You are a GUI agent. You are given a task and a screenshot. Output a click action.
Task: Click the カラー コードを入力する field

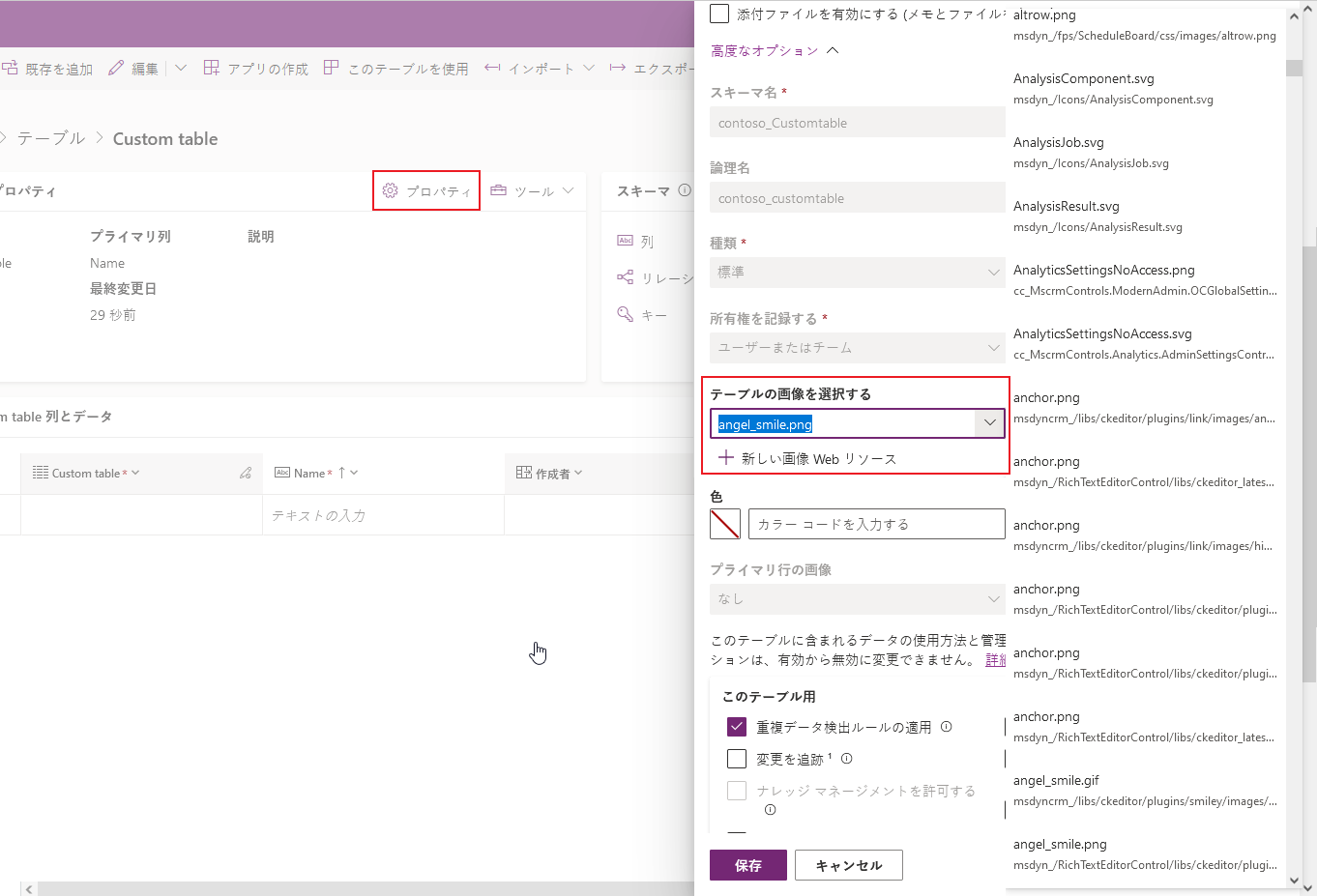pyautogui.click(x=877, y=524)
